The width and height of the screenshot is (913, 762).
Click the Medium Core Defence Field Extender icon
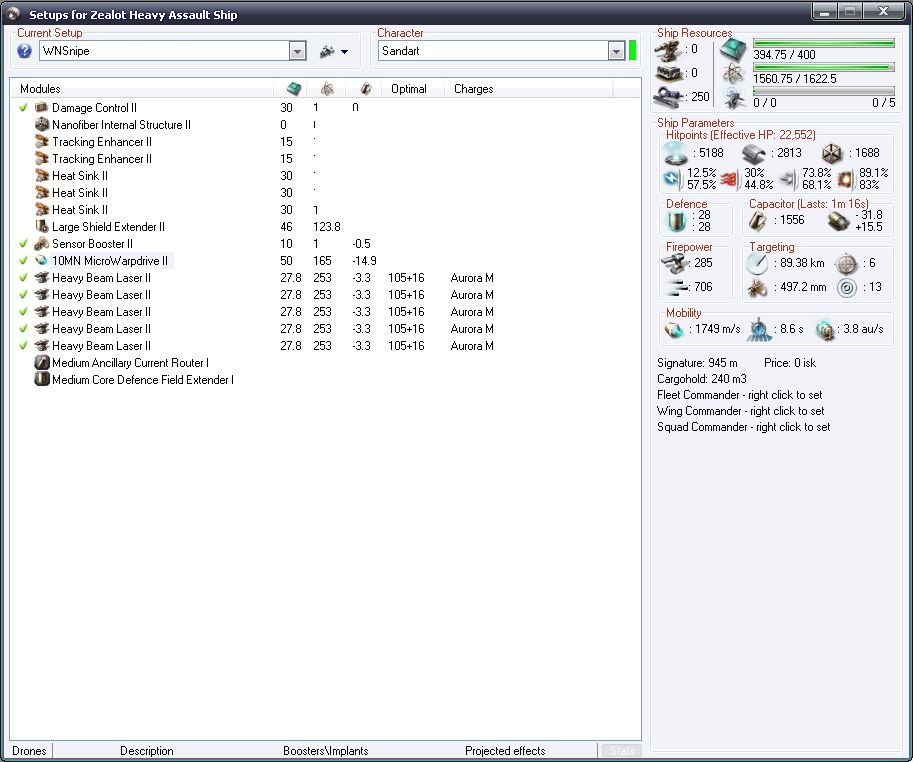[x=41, y=380]
